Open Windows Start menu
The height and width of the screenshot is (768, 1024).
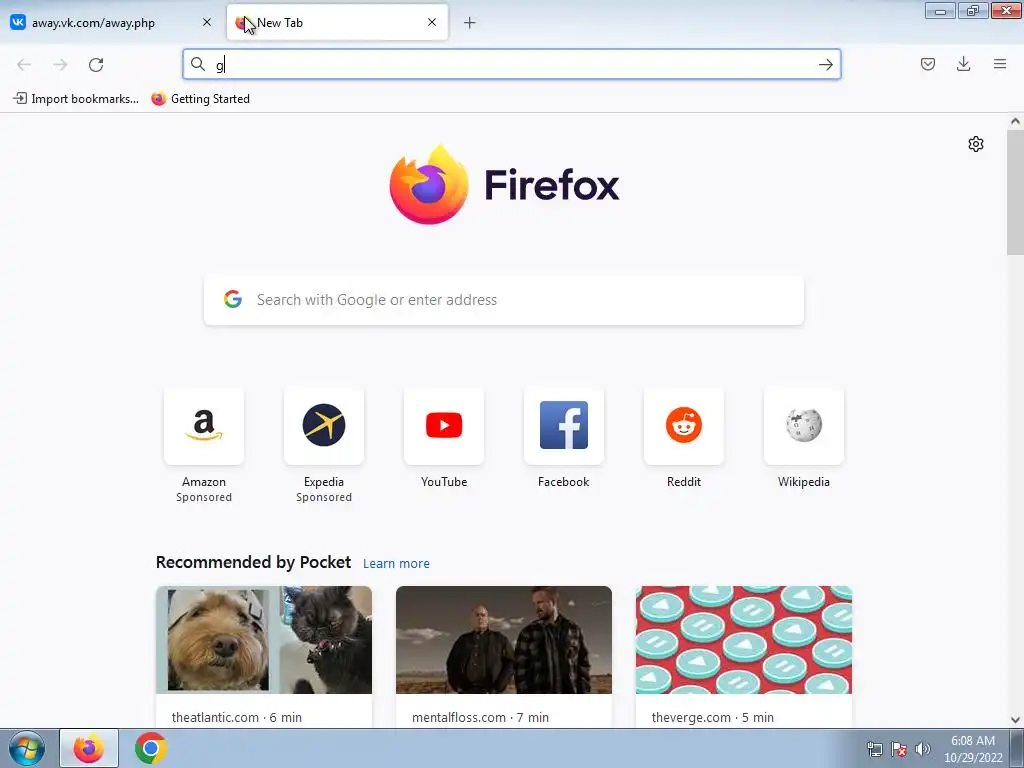pyautogui.click(x=27, y=748)
